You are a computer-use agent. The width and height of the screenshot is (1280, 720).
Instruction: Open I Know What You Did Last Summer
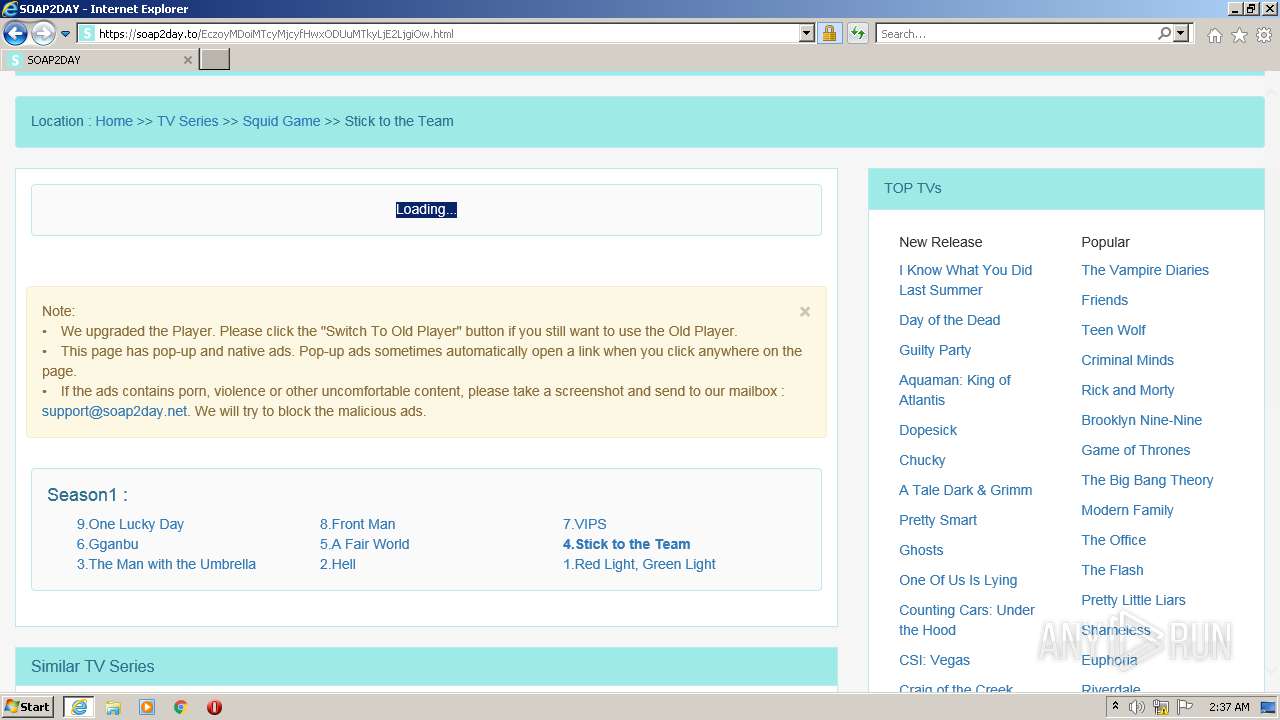965,280
